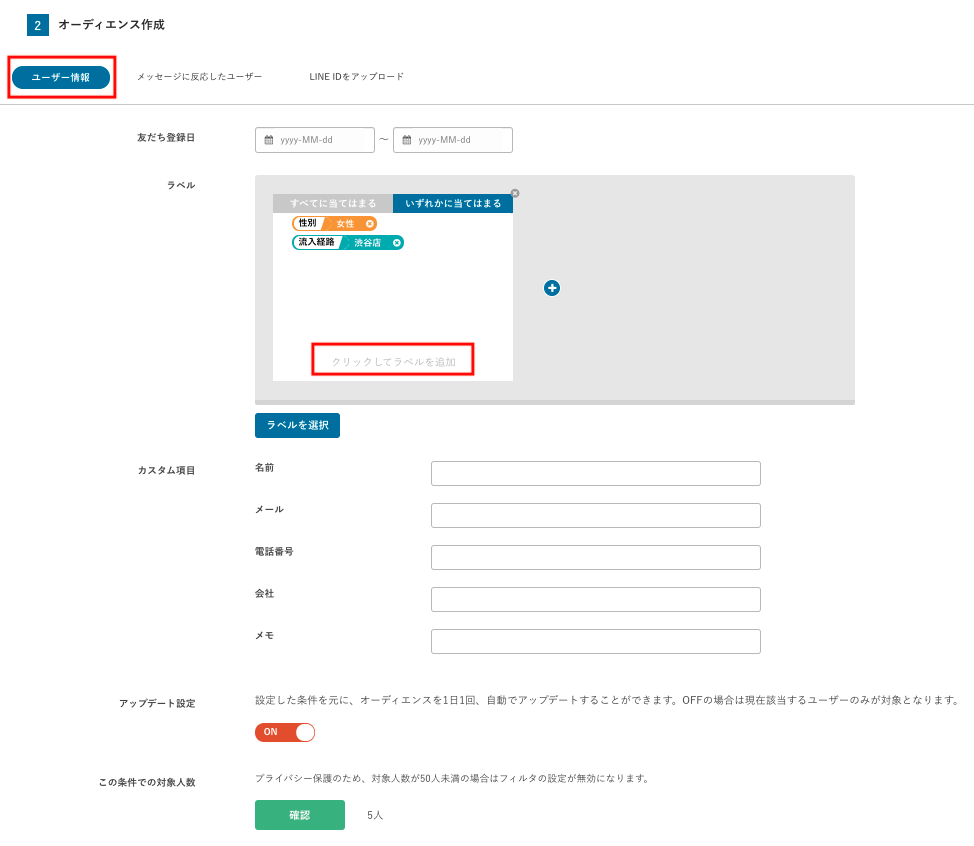
Task: Open the LINE IDをアップロード tab
Action: (x=356, y=77)
